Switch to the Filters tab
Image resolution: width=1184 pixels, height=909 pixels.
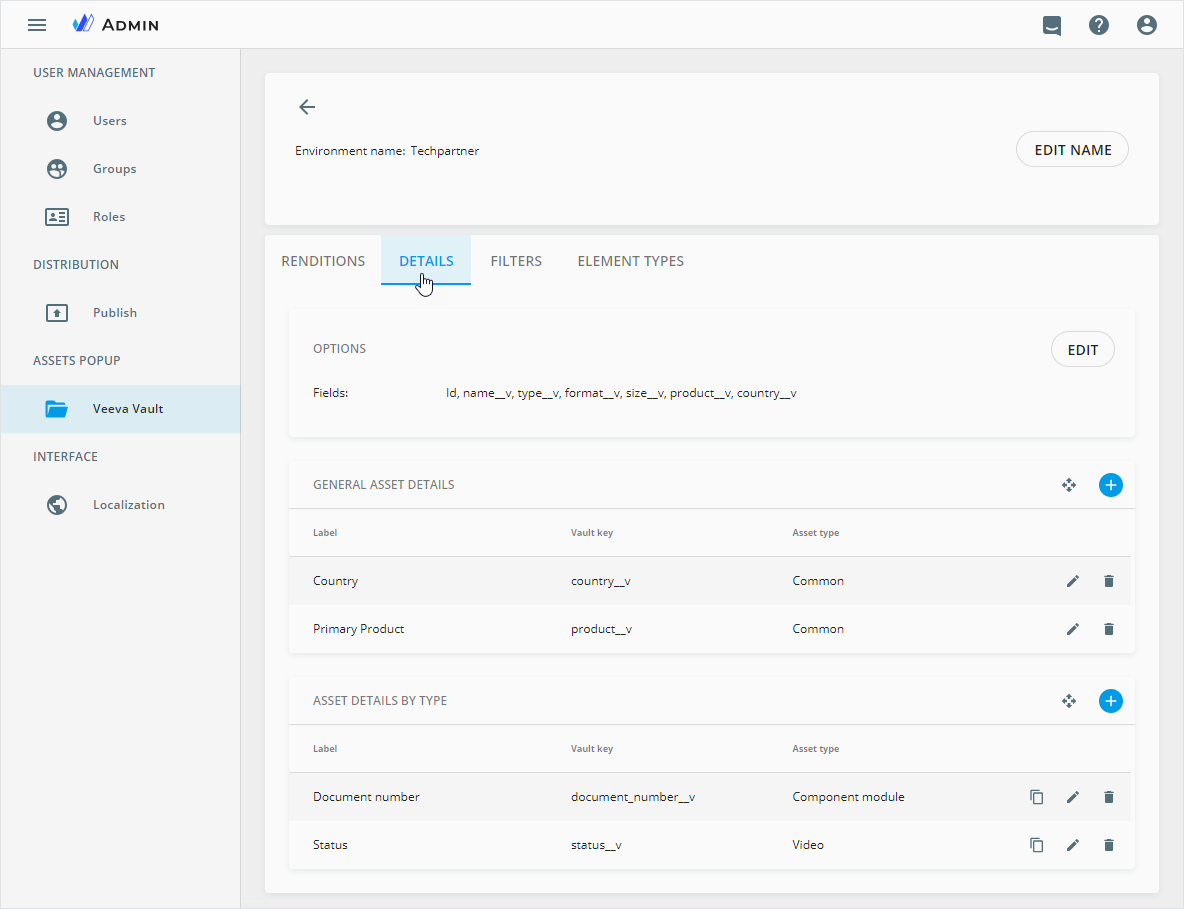[x=516, y=261]
